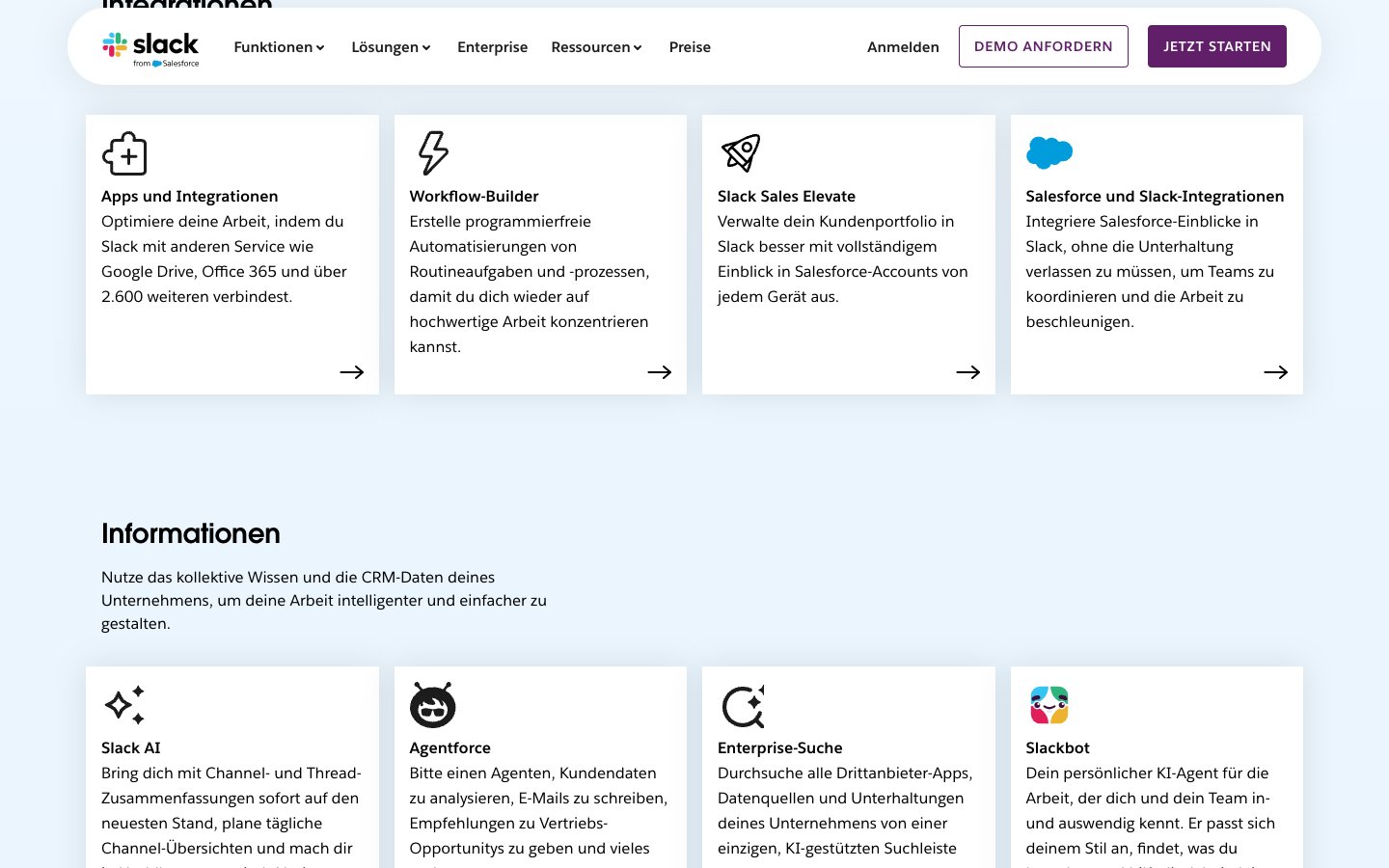Click the Agentforce robot face icon
Screen dimensions: 1389x868
coord(432,705)
